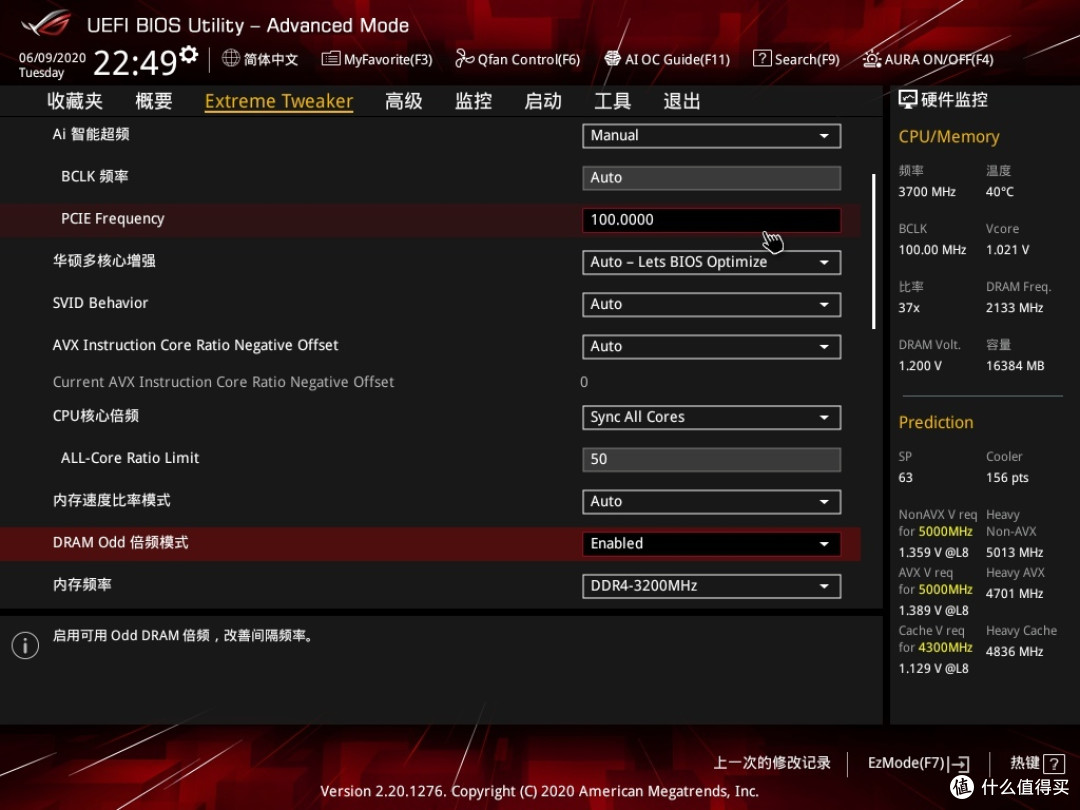Image resolution: width=1080 pixels, height=810 pixels.
Task: Expand CPU核心倍频 Sync All Cores dropdown
Action: (x=712, y=417)
